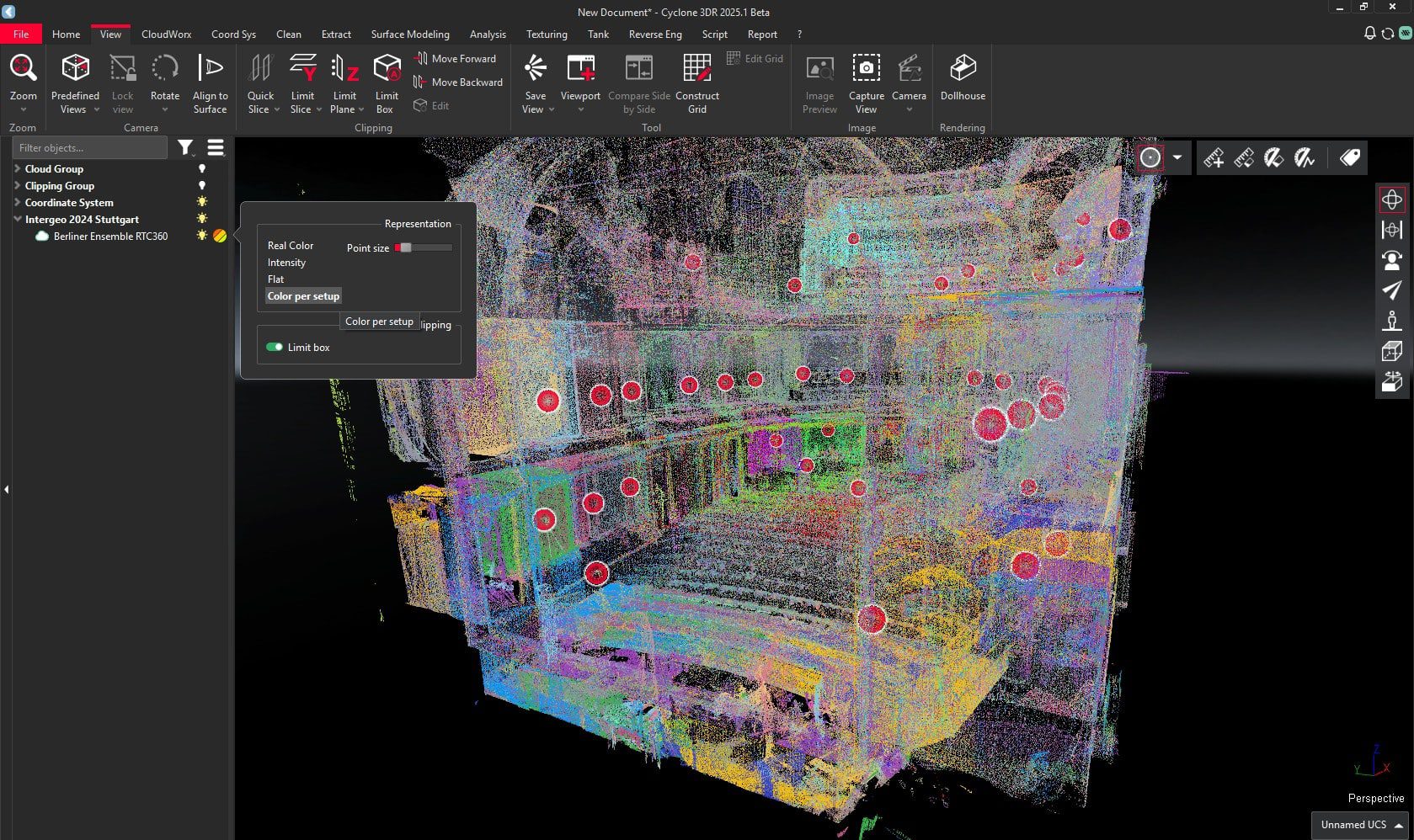Open Capture View in the Image group

tap(866, 80)
